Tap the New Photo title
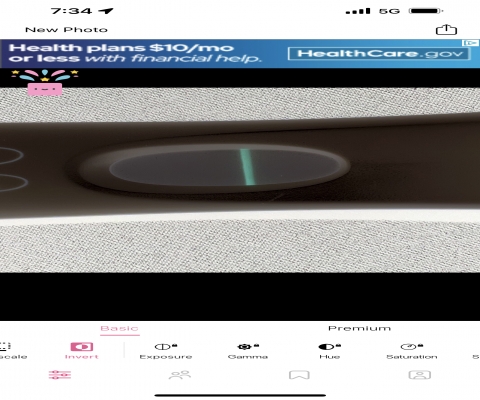The image size is (480, 400). [66, 30]
